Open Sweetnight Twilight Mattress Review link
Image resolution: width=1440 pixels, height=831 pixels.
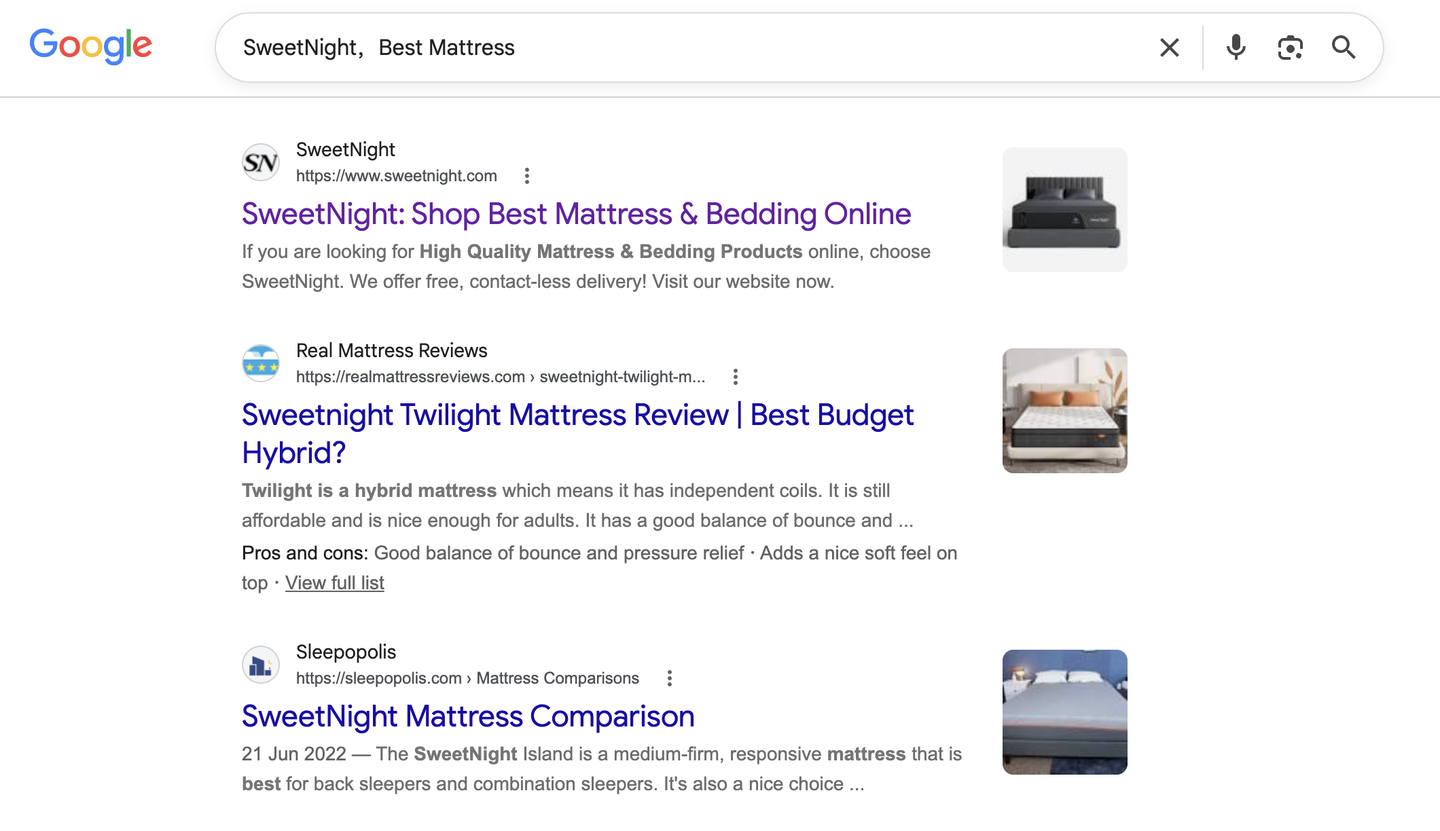point(578,433)
